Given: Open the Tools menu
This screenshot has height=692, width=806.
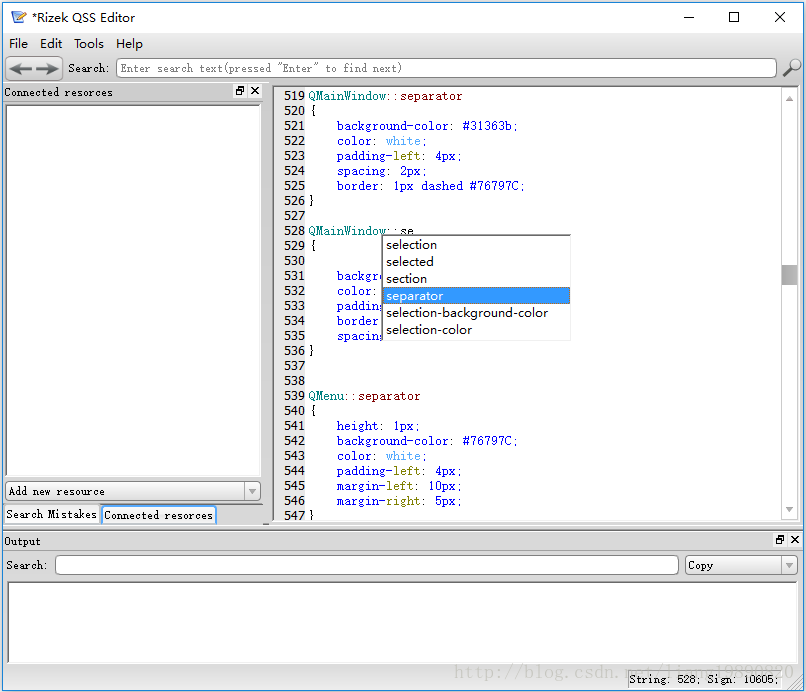Looking at the screenshot, I should (x=88, y=44).
